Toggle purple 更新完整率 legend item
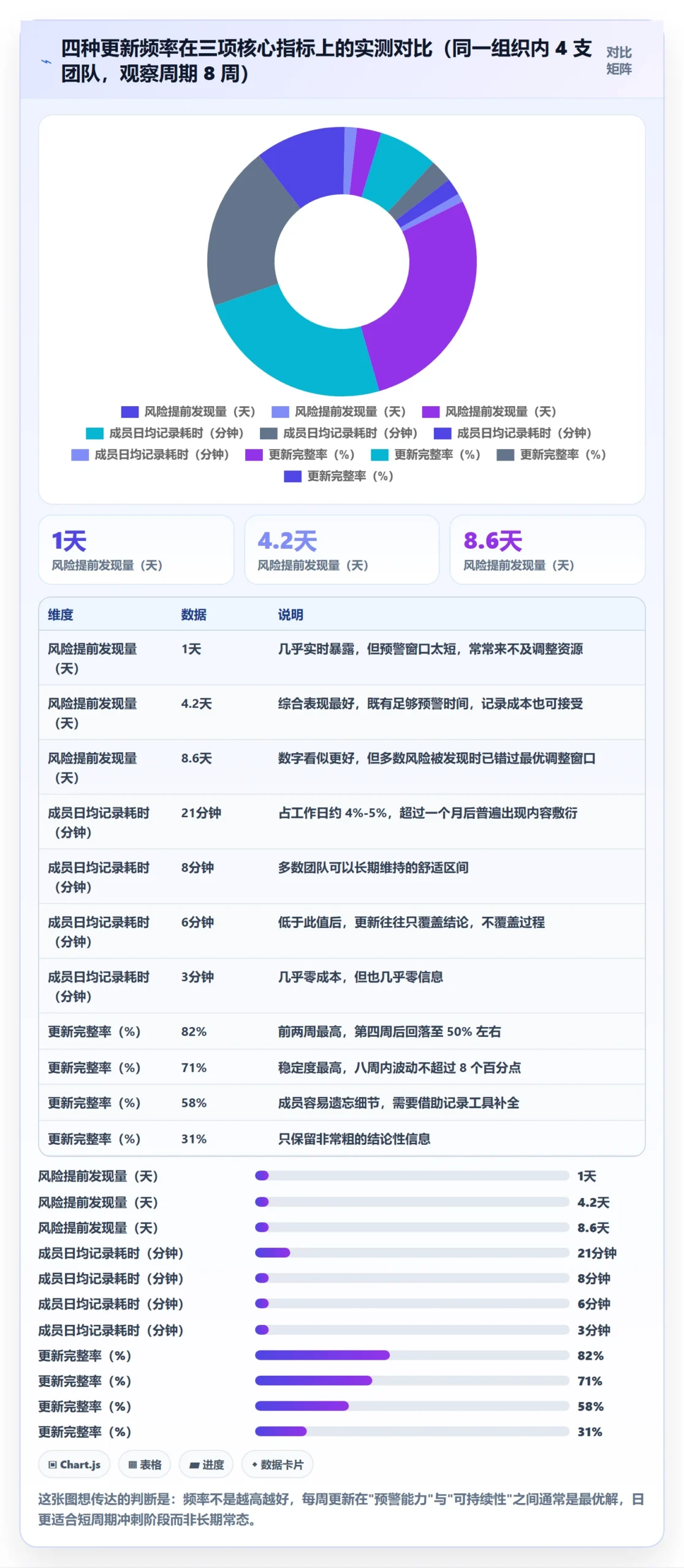The image size is (684, 1568). (x=300, y=454)
